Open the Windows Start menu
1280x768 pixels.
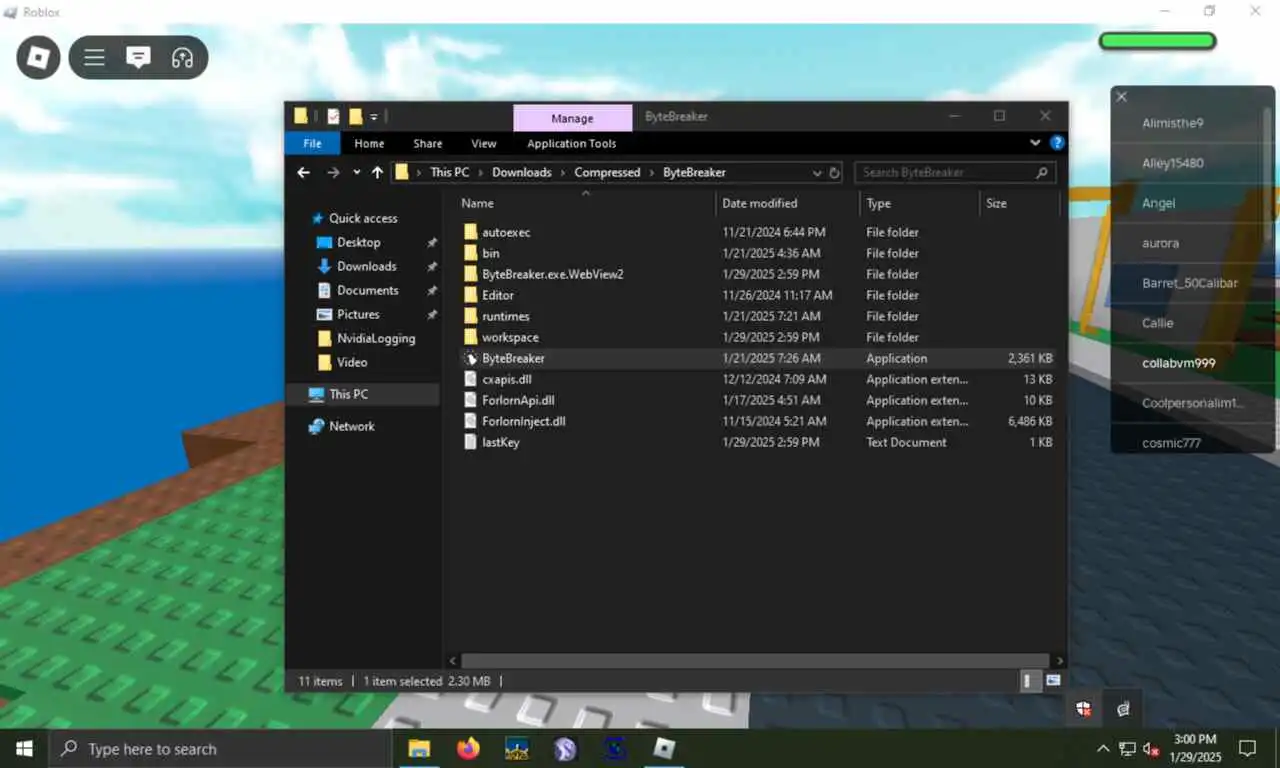[x=24, y=749]
